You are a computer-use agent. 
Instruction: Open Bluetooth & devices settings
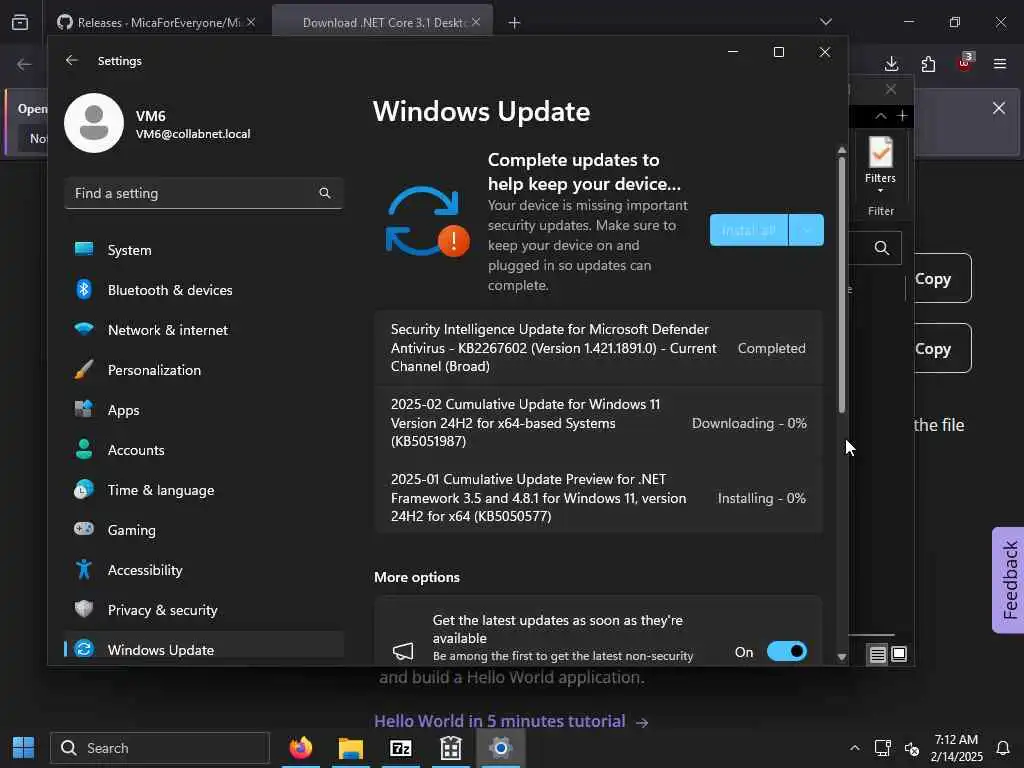click(204, 290)
